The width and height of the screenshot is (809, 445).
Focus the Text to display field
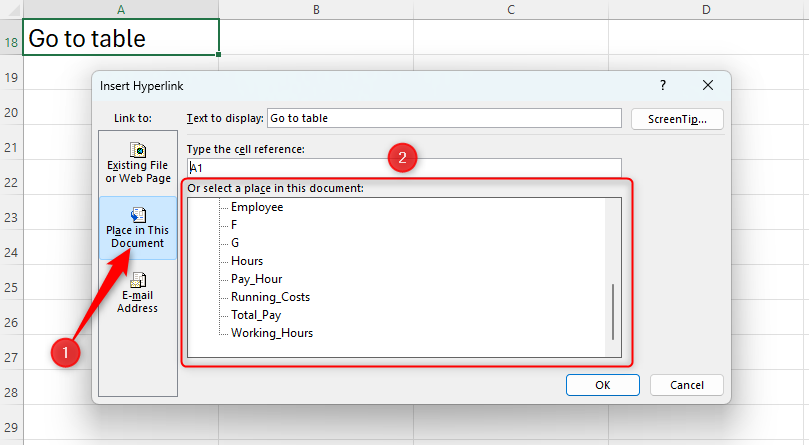[443, 118]
